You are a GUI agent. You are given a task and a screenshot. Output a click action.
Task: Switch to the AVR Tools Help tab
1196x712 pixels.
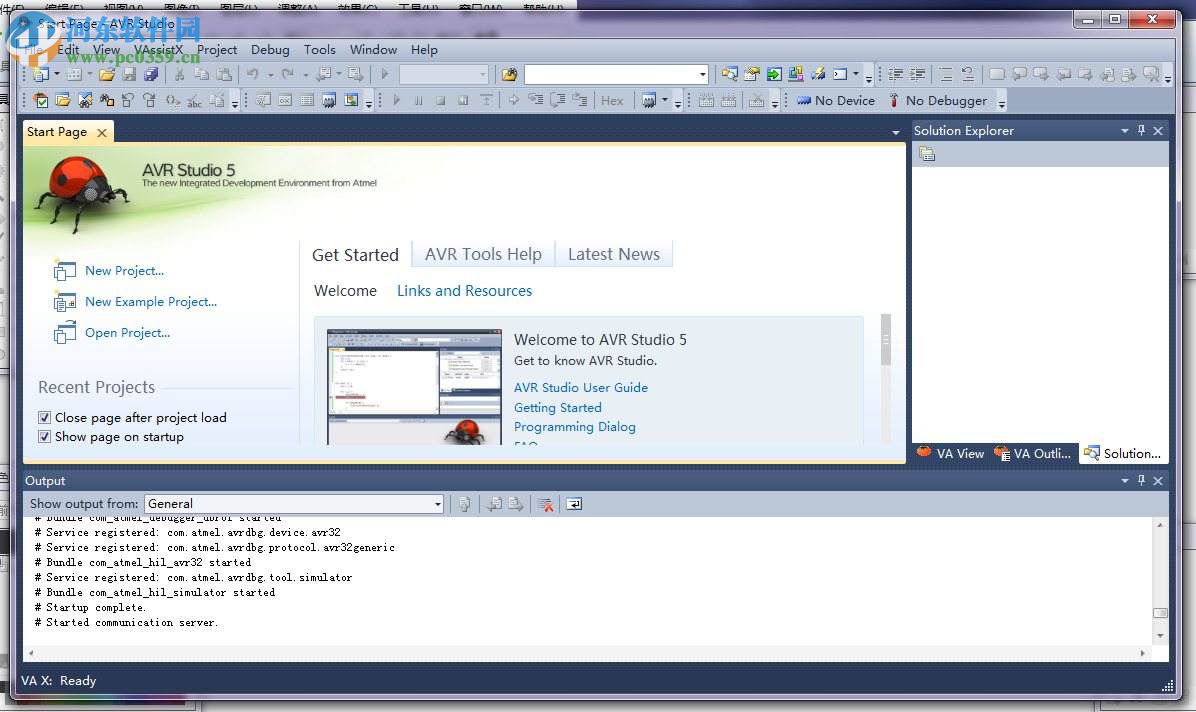[x=483, y=254]
